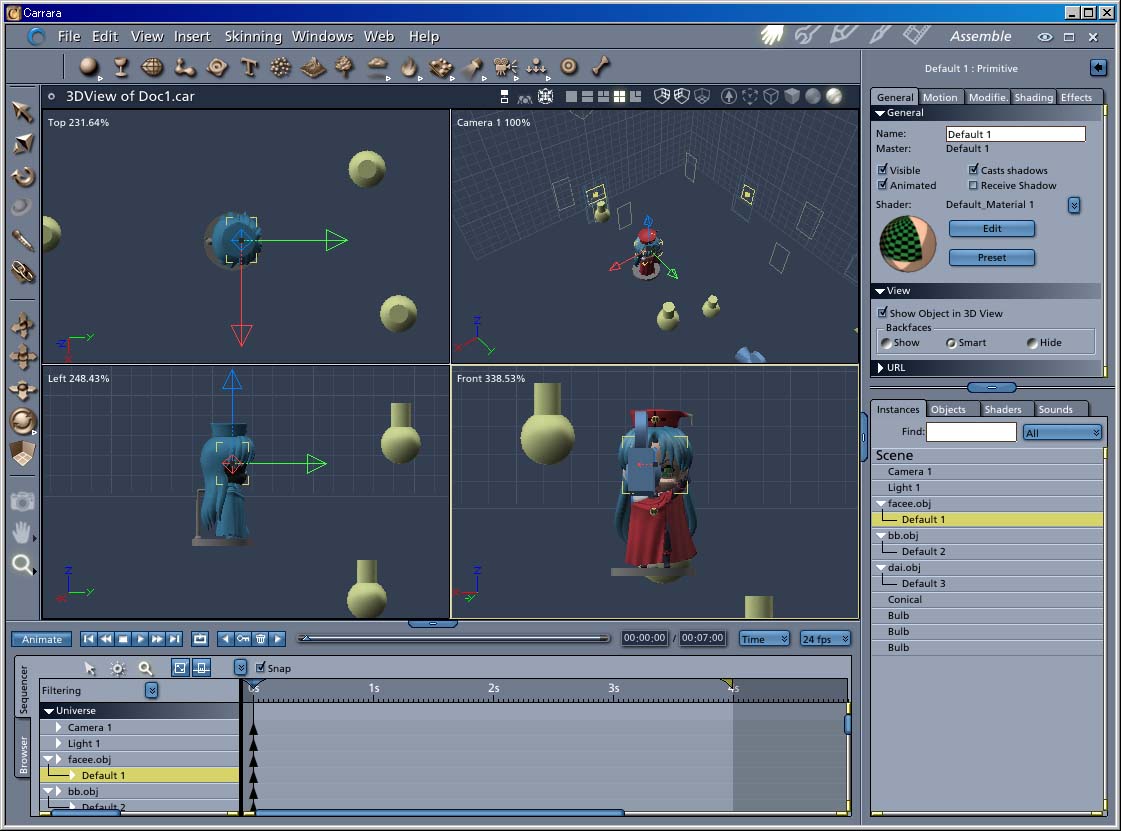Enable the Receive Shadow checkbox
Viewport: 1121px width, 831px height.
pos(974,185)
